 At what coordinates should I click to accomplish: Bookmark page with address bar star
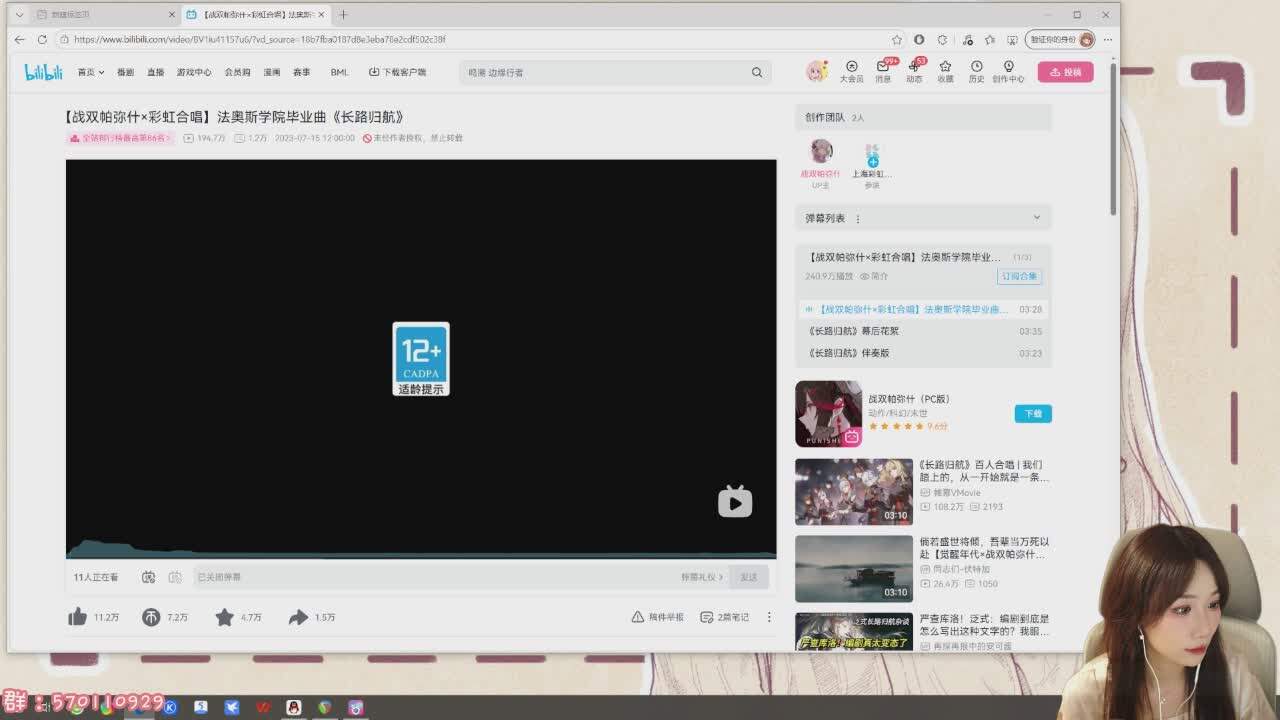point(897,39)
